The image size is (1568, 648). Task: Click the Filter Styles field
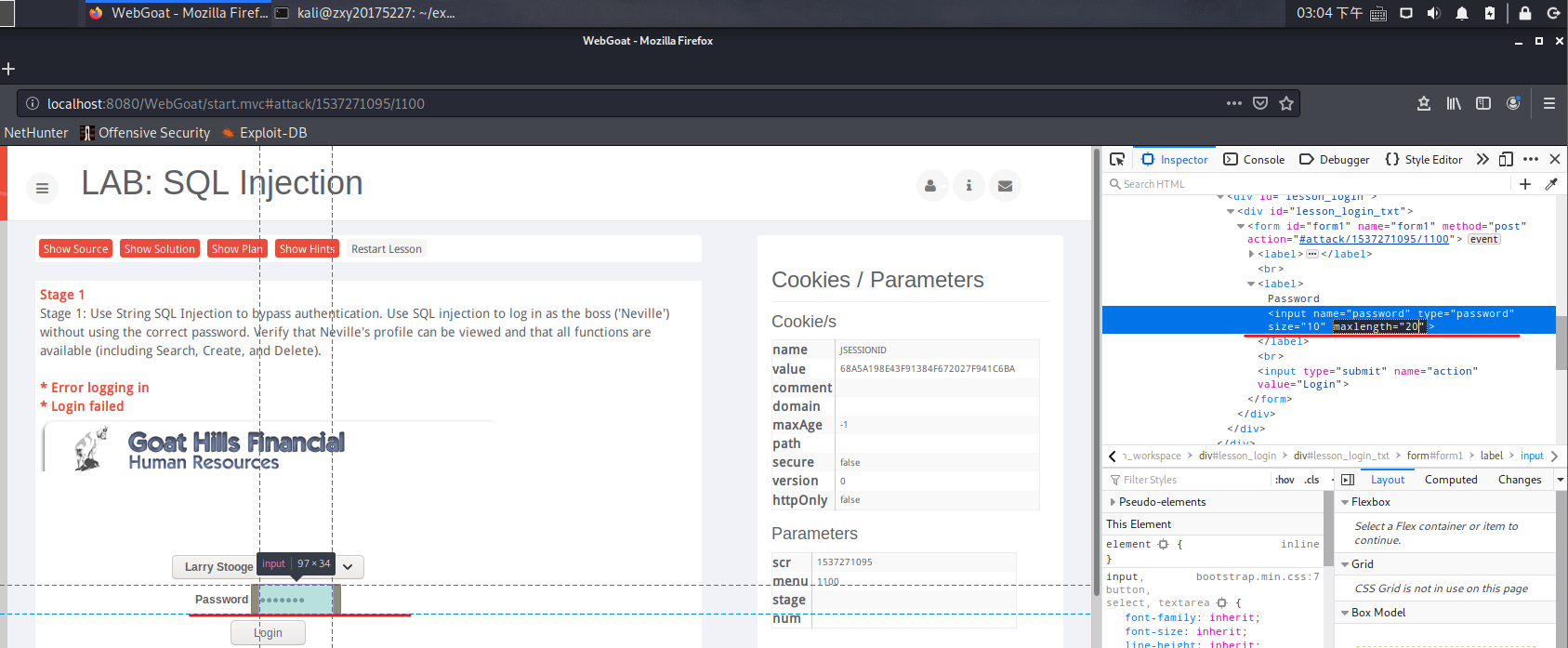click(1190, 480)
